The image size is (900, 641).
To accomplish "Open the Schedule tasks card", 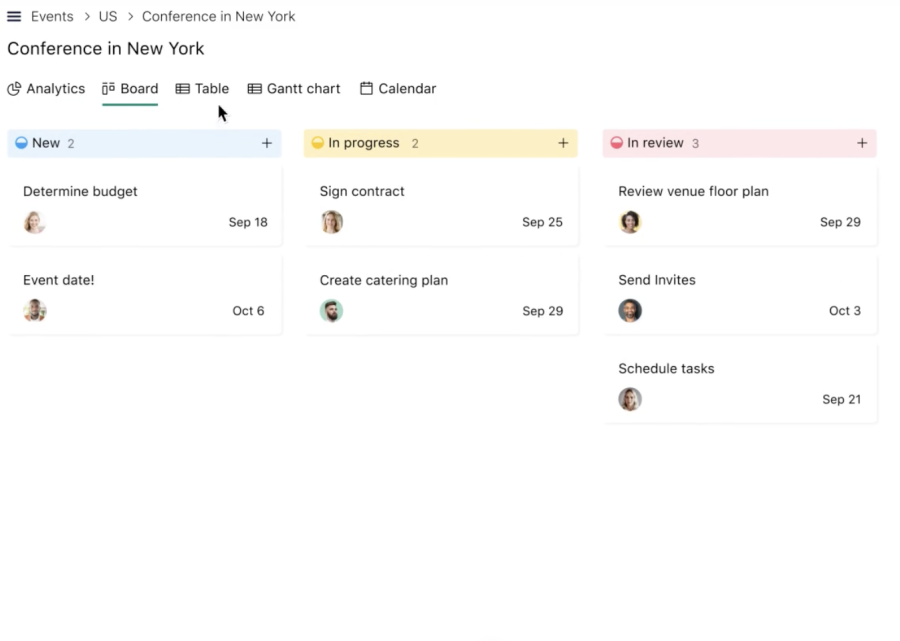I will point(740,384).
